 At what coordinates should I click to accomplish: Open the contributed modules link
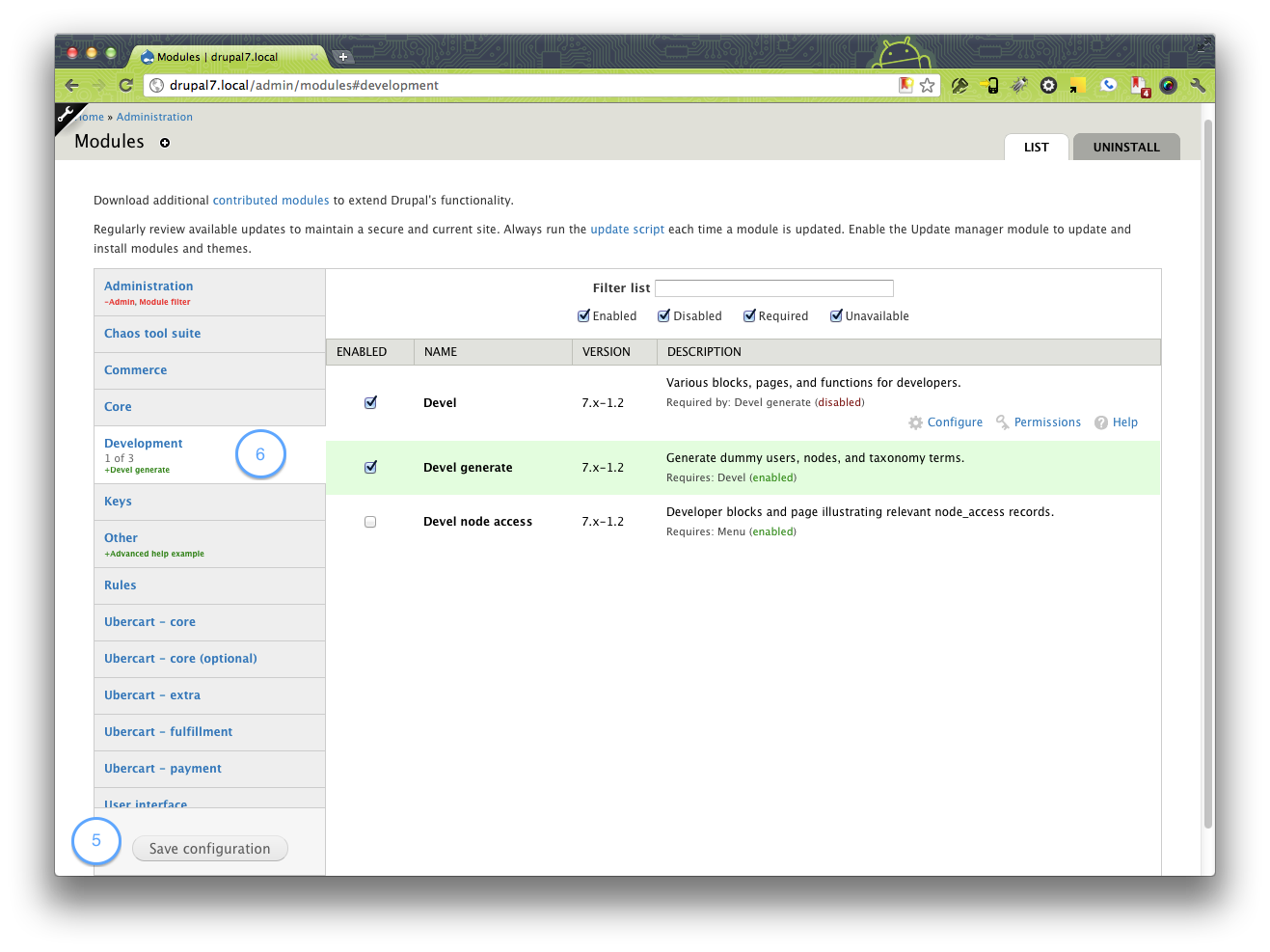(x=271, y=200)
